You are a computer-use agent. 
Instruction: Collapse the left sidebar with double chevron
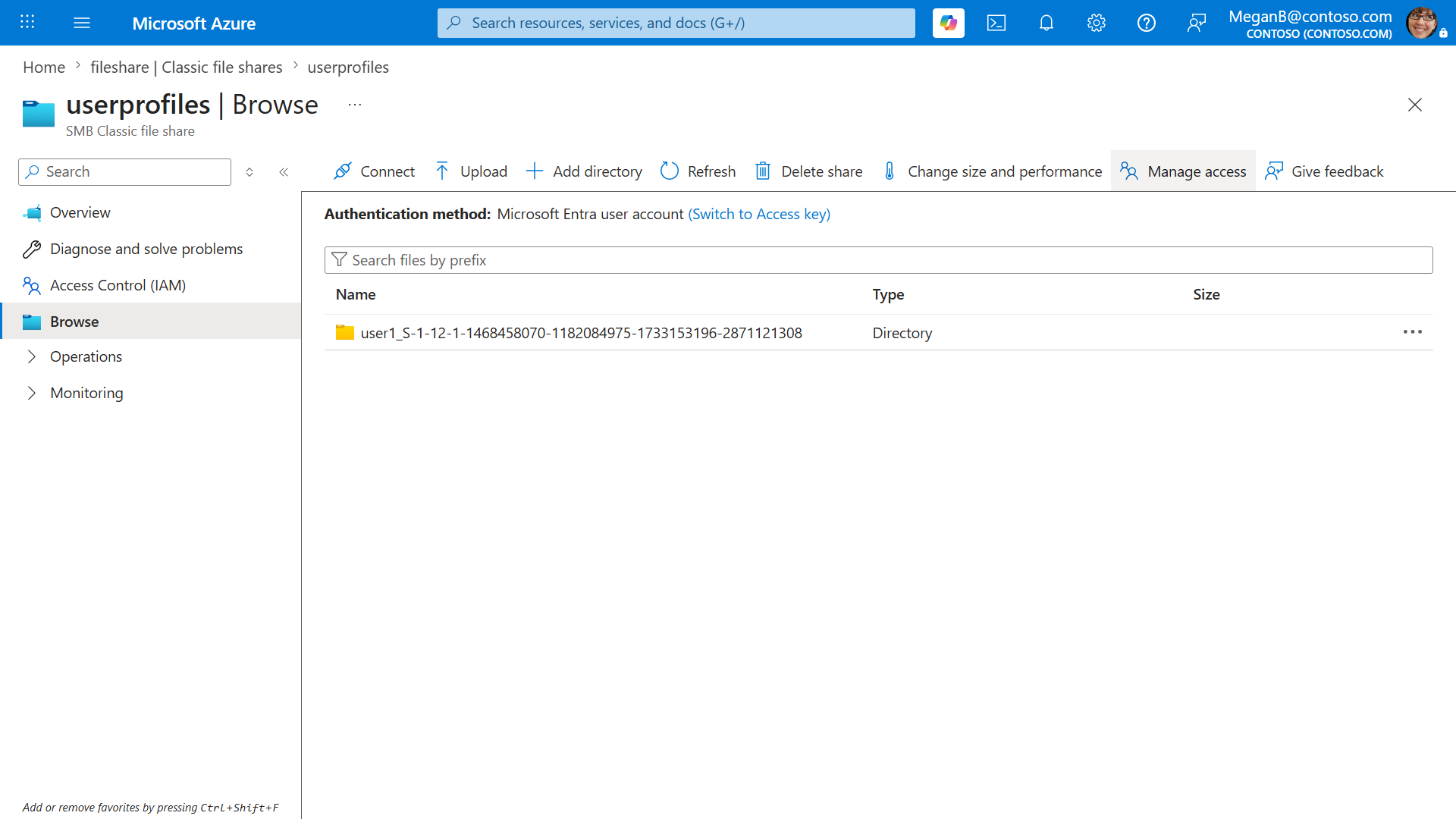[284, 172]
